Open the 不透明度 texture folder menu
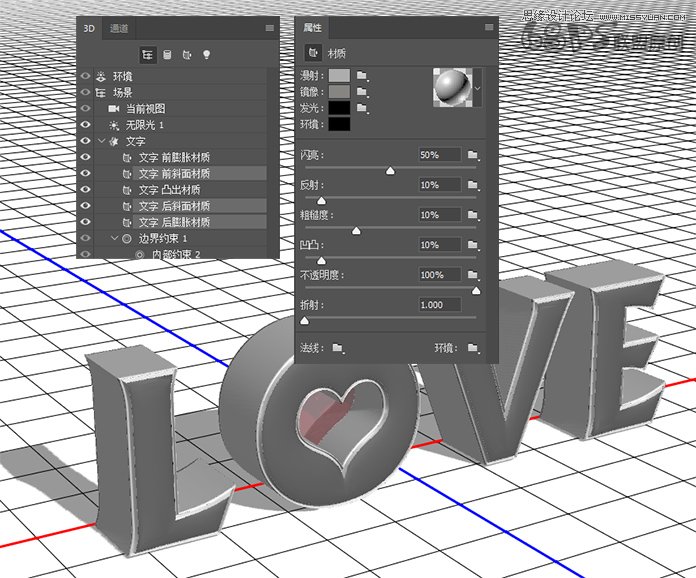The width and height of the screenshot is (696, 578). click(473, 275)
